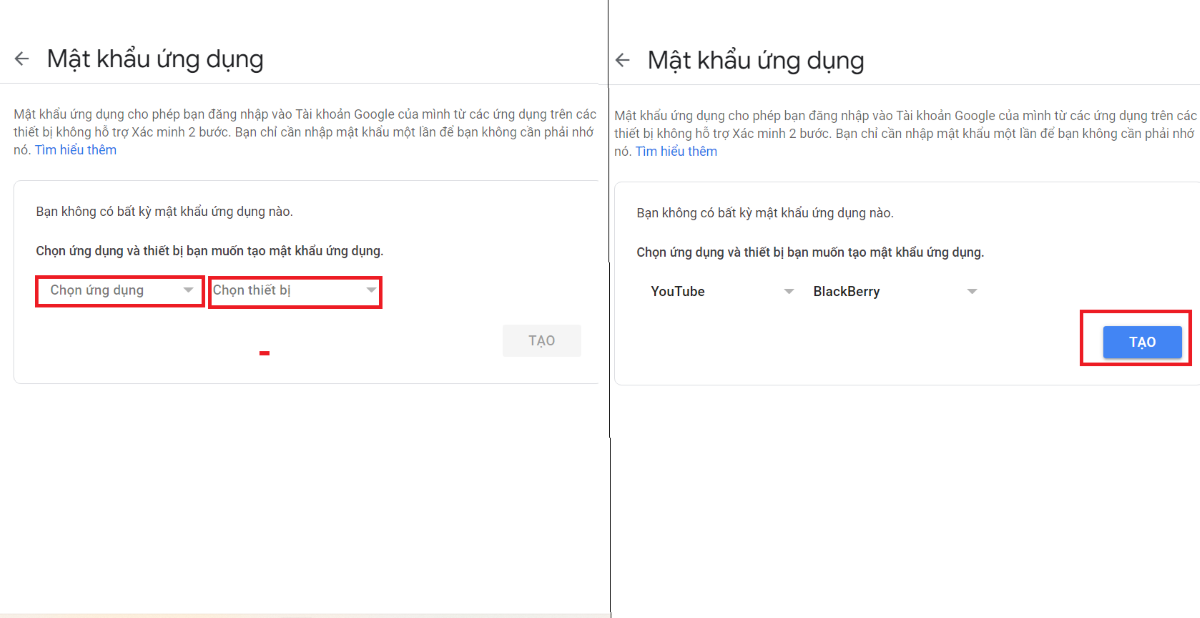
Task: Open the BlackBerry device dropdown
Action: pyautogui.click(x=900, y=291)
